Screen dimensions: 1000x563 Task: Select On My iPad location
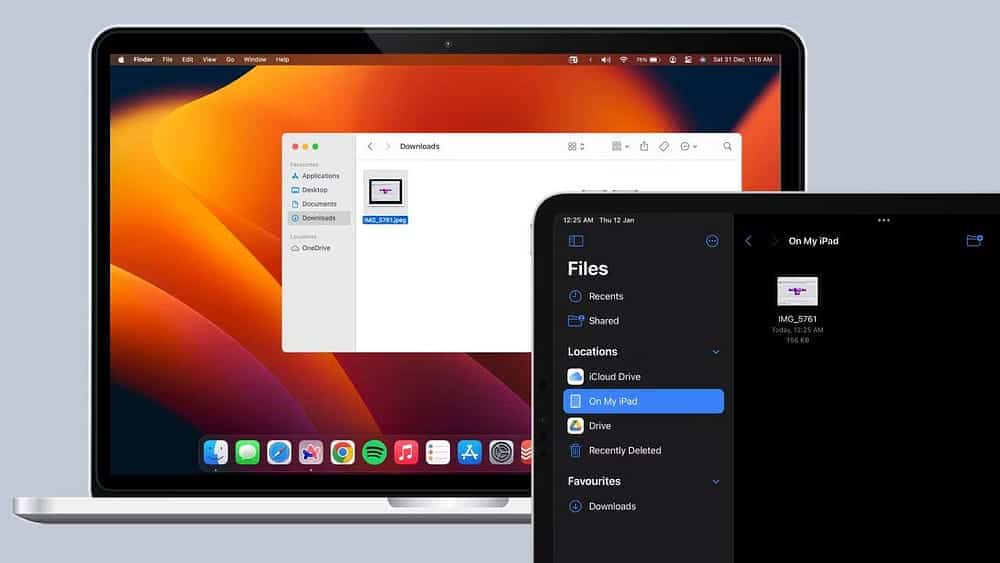point(643,401)
